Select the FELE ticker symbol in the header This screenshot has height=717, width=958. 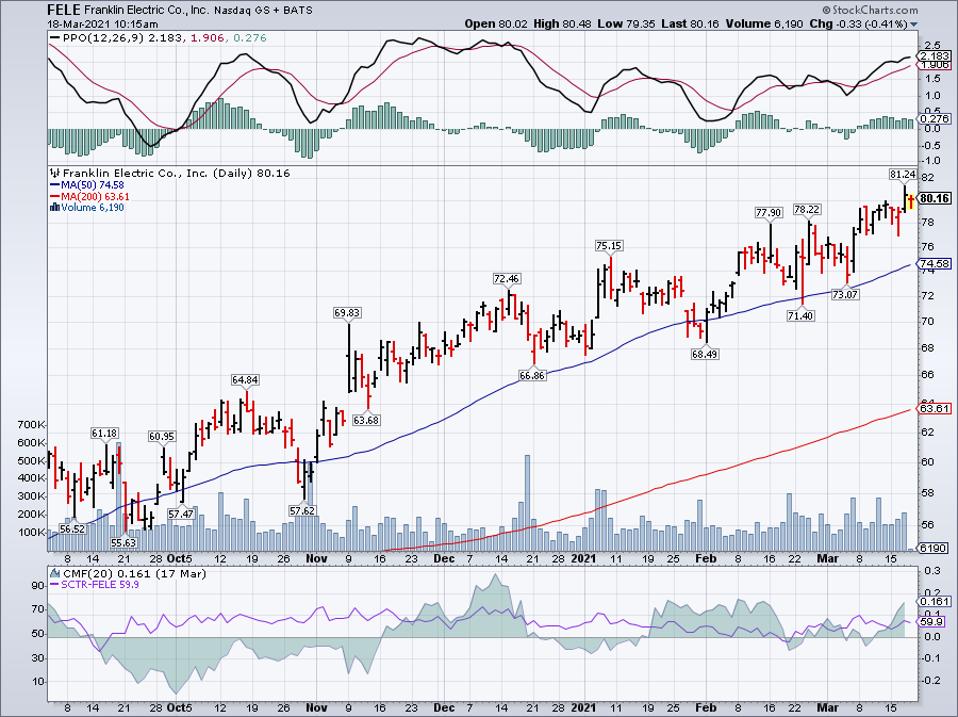click(x=64, y=10)
